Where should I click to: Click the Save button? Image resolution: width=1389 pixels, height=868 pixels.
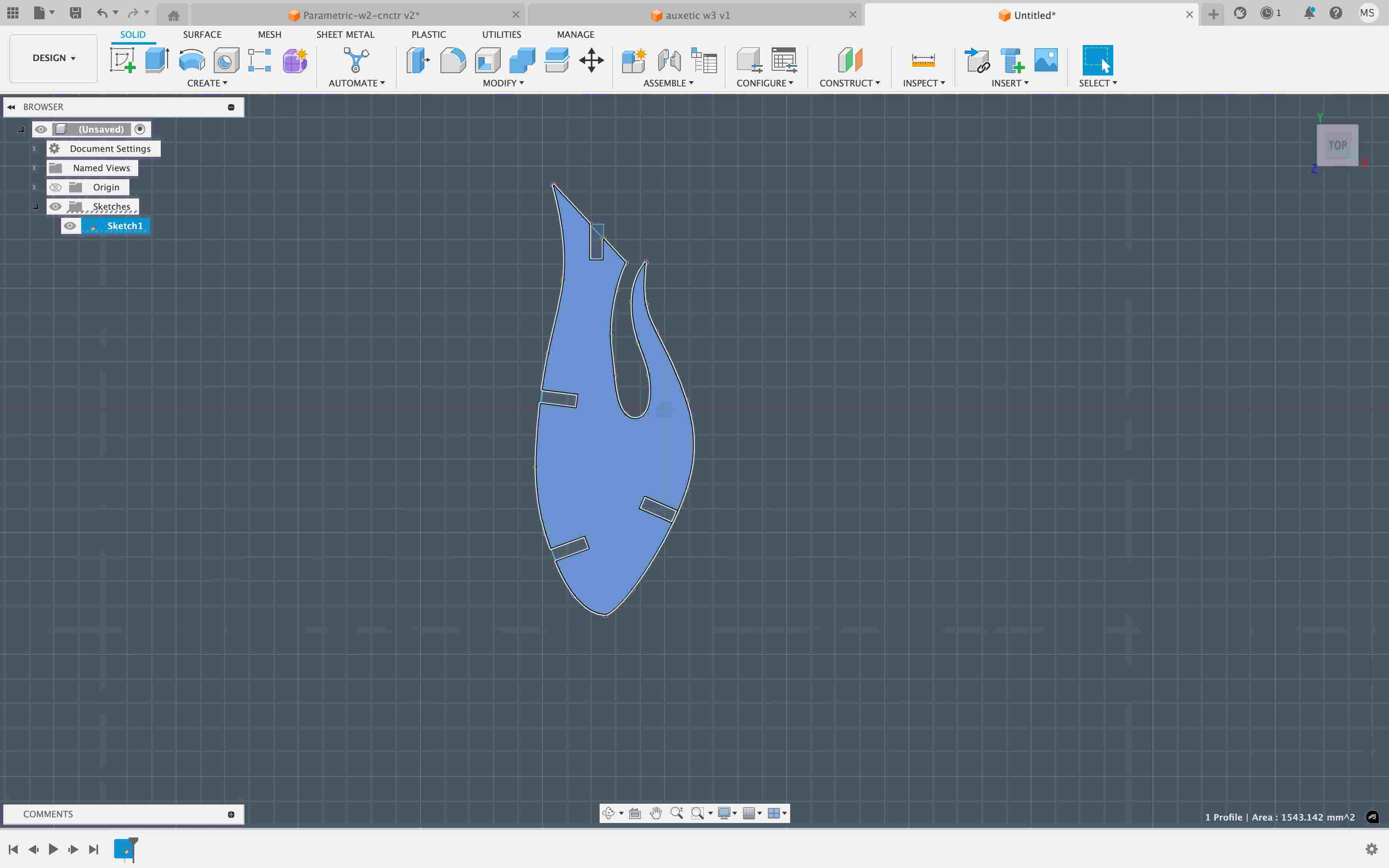75,12
